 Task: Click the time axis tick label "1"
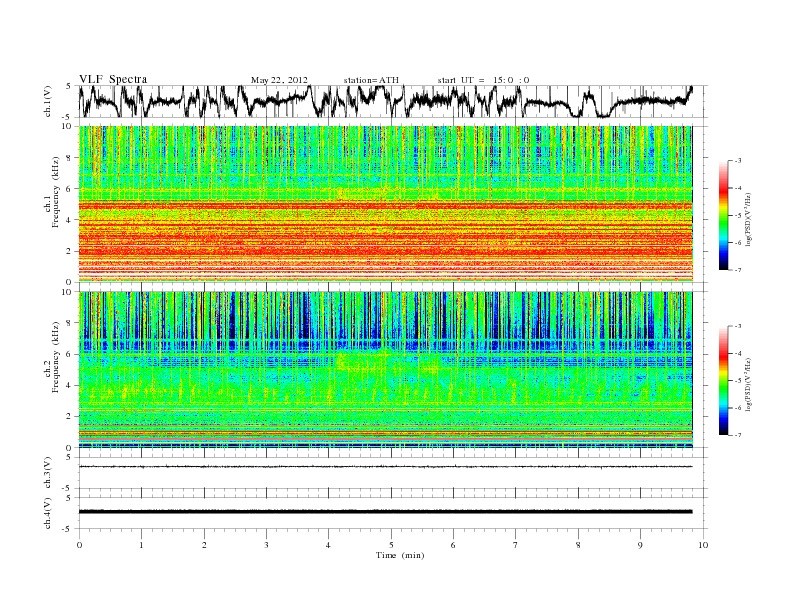(x=141, y=545)
